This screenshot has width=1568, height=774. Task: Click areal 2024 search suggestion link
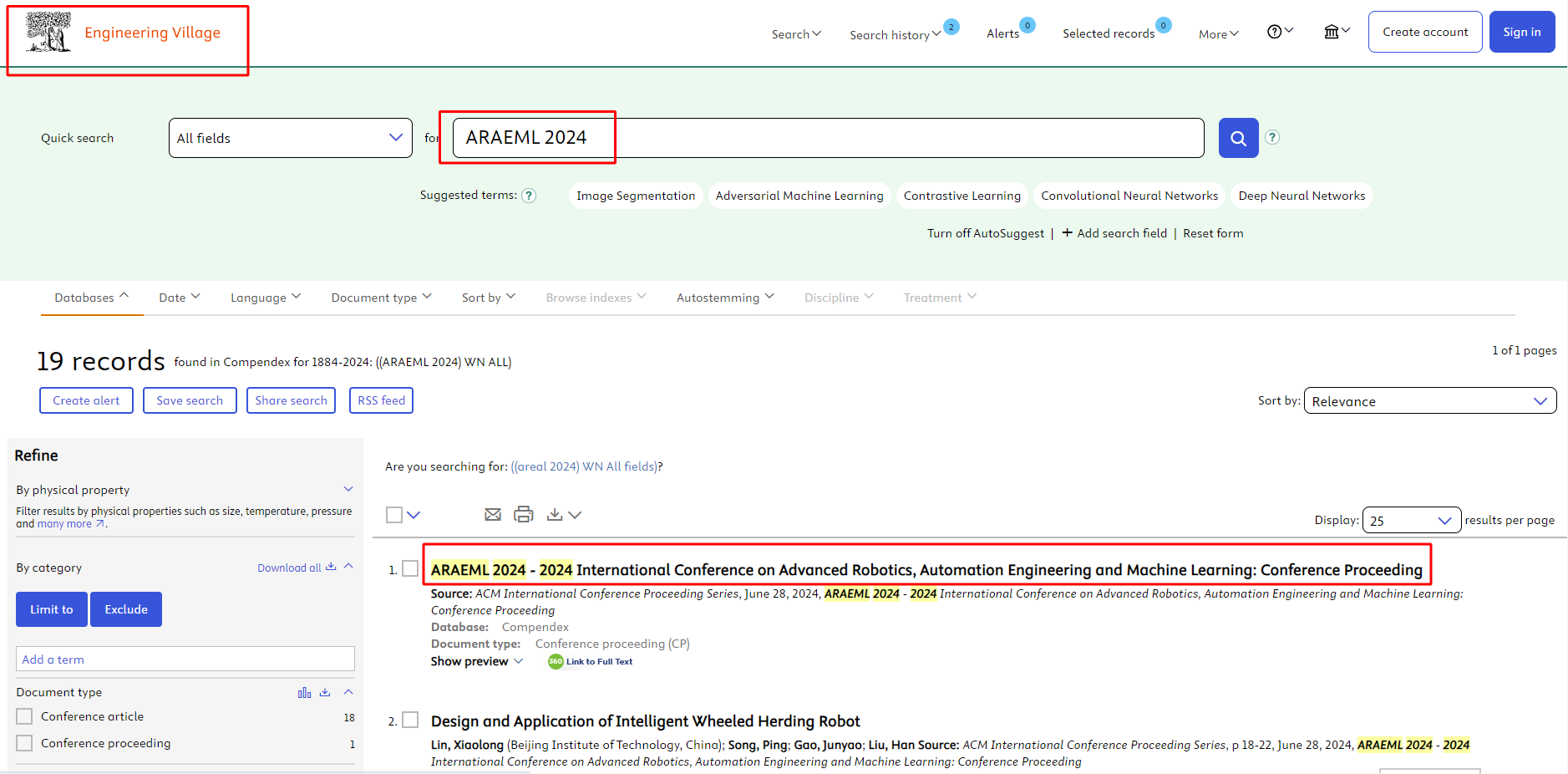point(585,466)
